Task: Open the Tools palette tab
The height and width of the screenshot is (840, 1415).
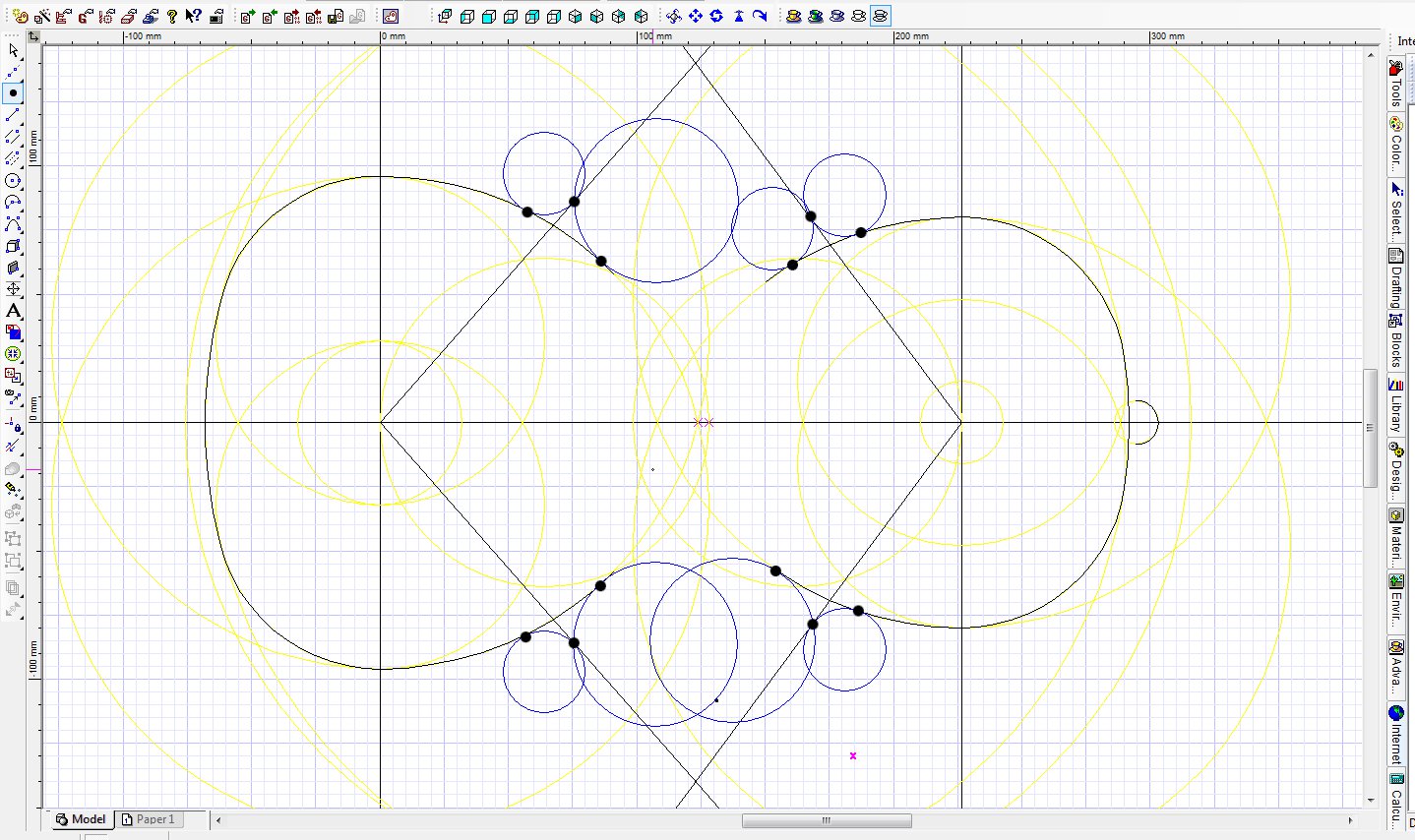Action: [x=1396, y=83]
